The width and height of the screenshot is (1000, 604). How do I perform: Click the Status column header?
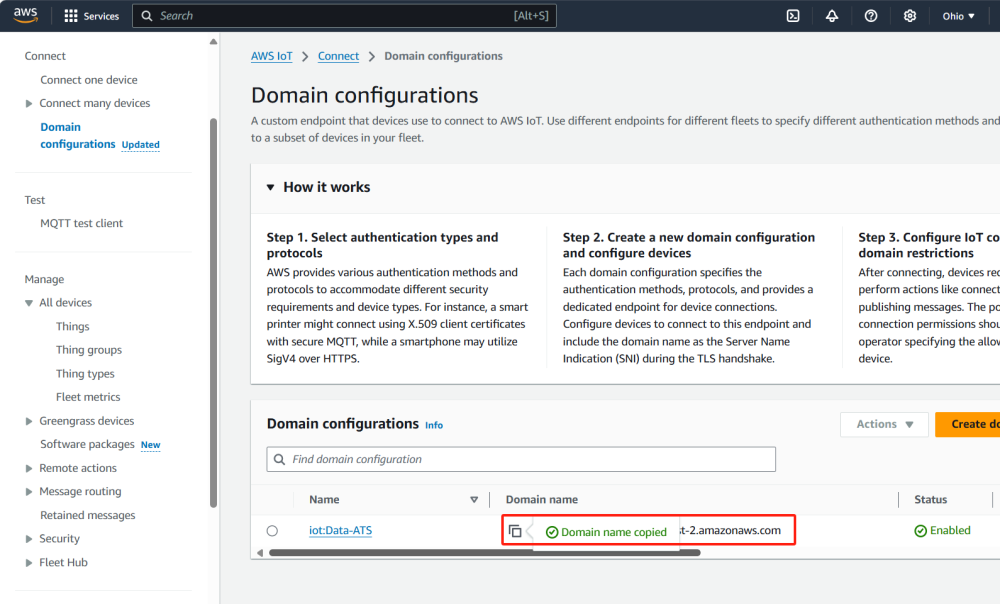pos(930,499)
